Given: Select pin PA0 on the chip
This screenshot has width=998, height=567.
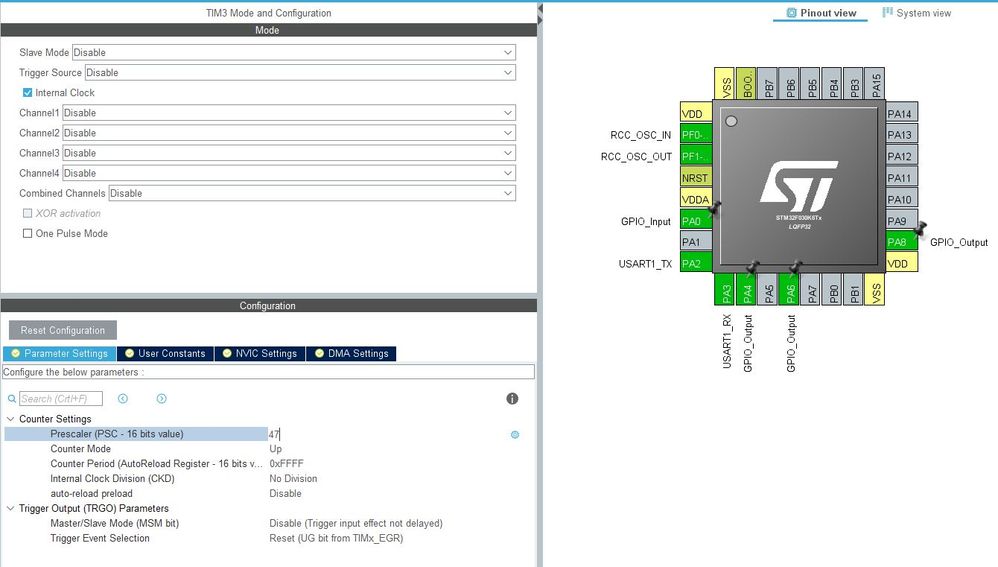Looking at the screenshot, I should (x=696, y=221).
